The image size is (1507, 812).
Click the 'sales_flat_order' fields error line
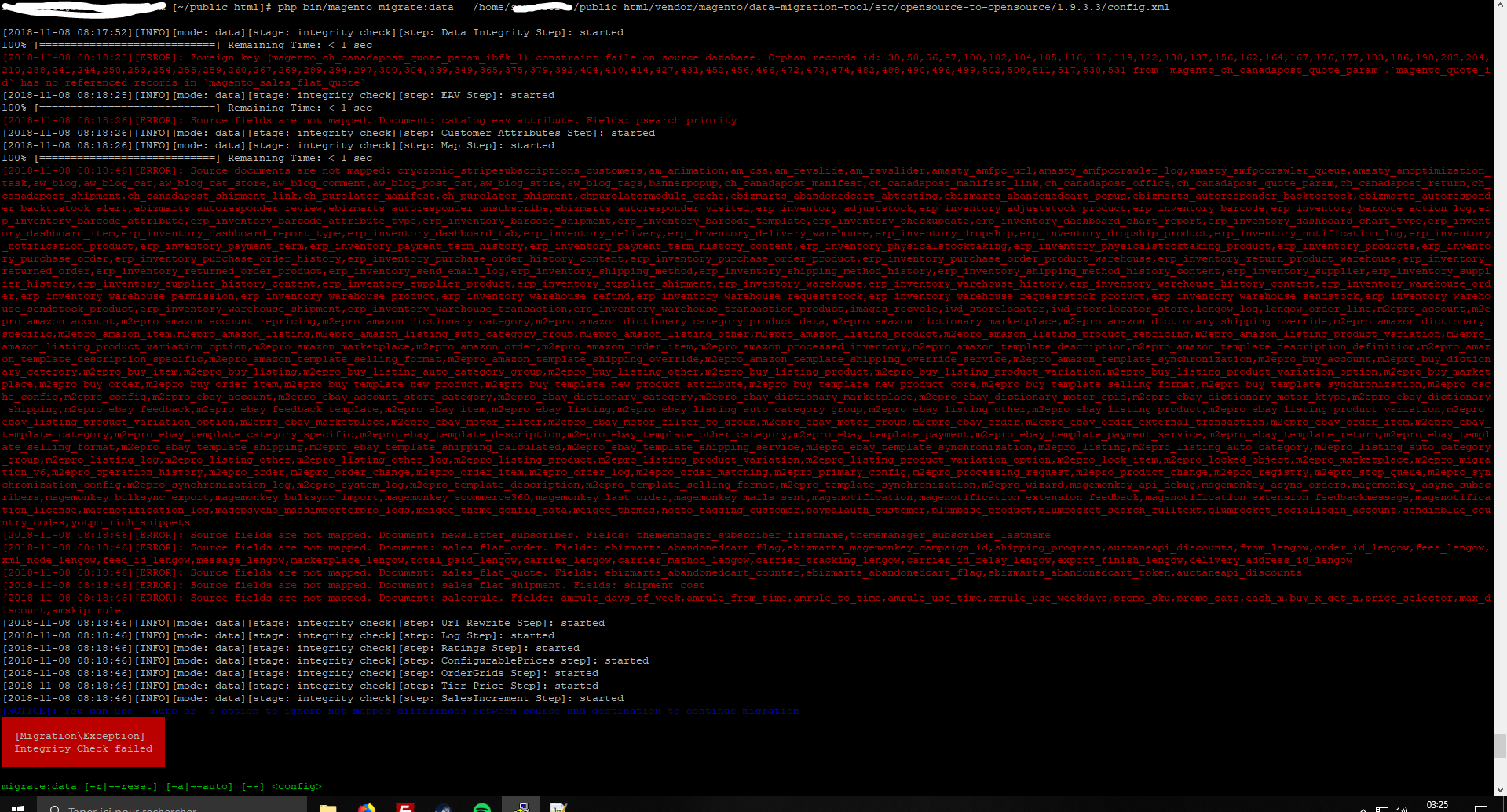pyautogui.click(x=746, y=554)
